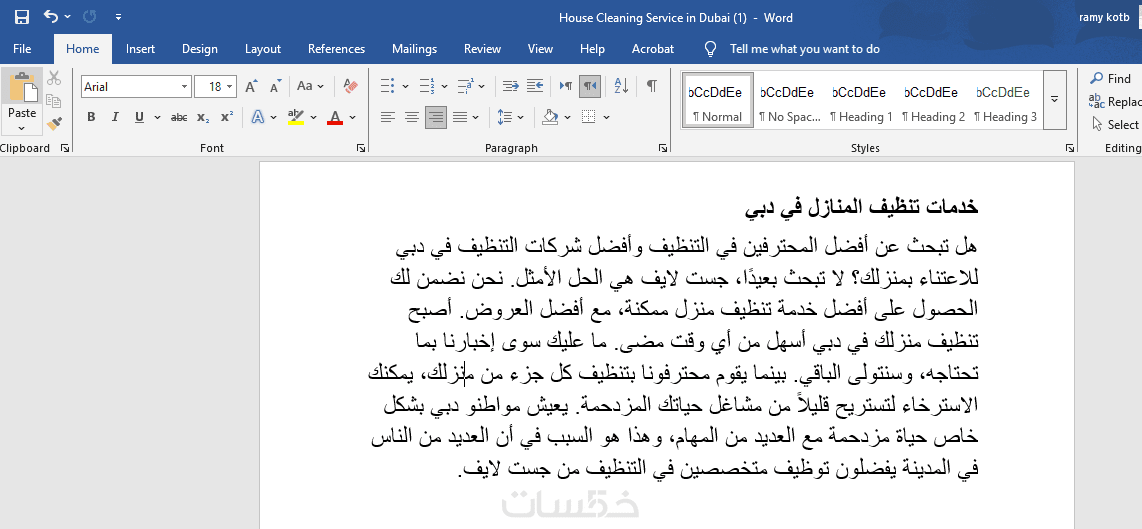Open the Justify dropdown arrow
The height and width of the screenshot is (529, 1142).
tap(476, 117)
